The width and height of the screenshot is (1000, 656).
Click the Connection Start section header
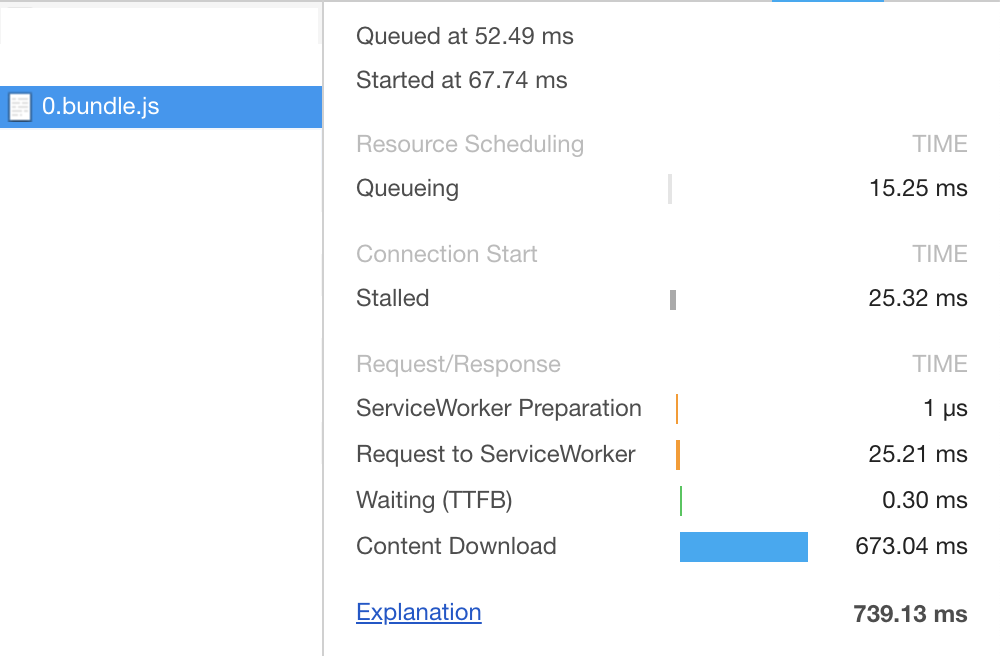[x=447, y=254]
